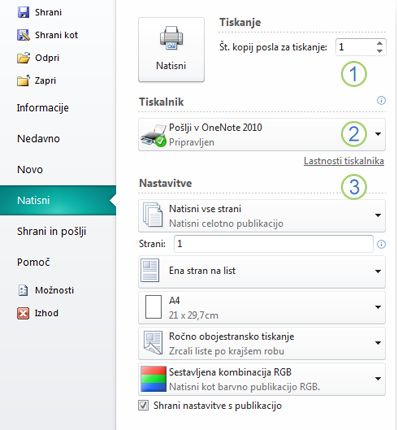This screenshot has height=430, width=398.
Task: Click the info icon next to Strani field
Action: coord(381,244)
